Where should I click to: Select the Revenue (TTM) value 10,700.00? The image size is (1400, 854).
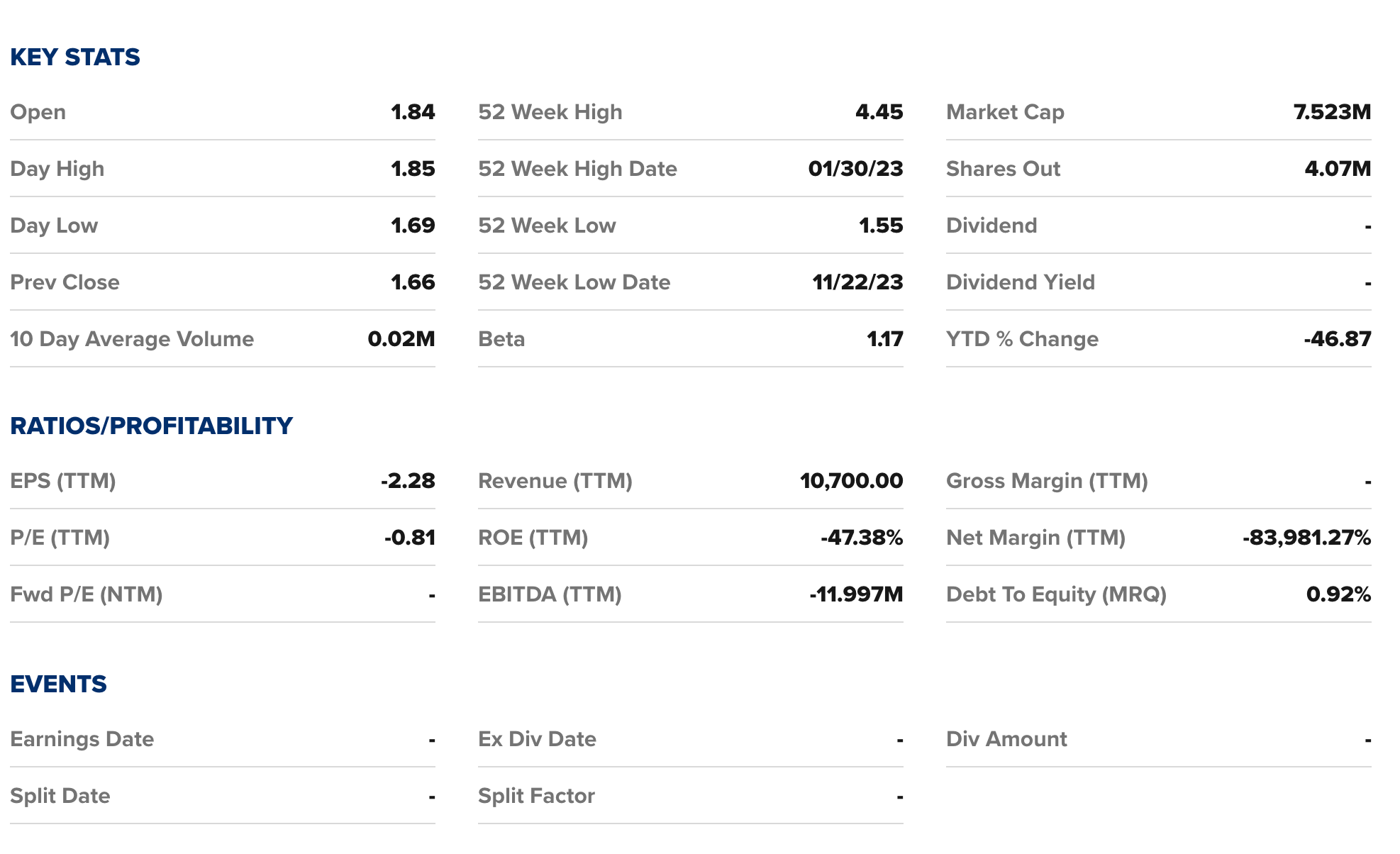click(851, 481)
